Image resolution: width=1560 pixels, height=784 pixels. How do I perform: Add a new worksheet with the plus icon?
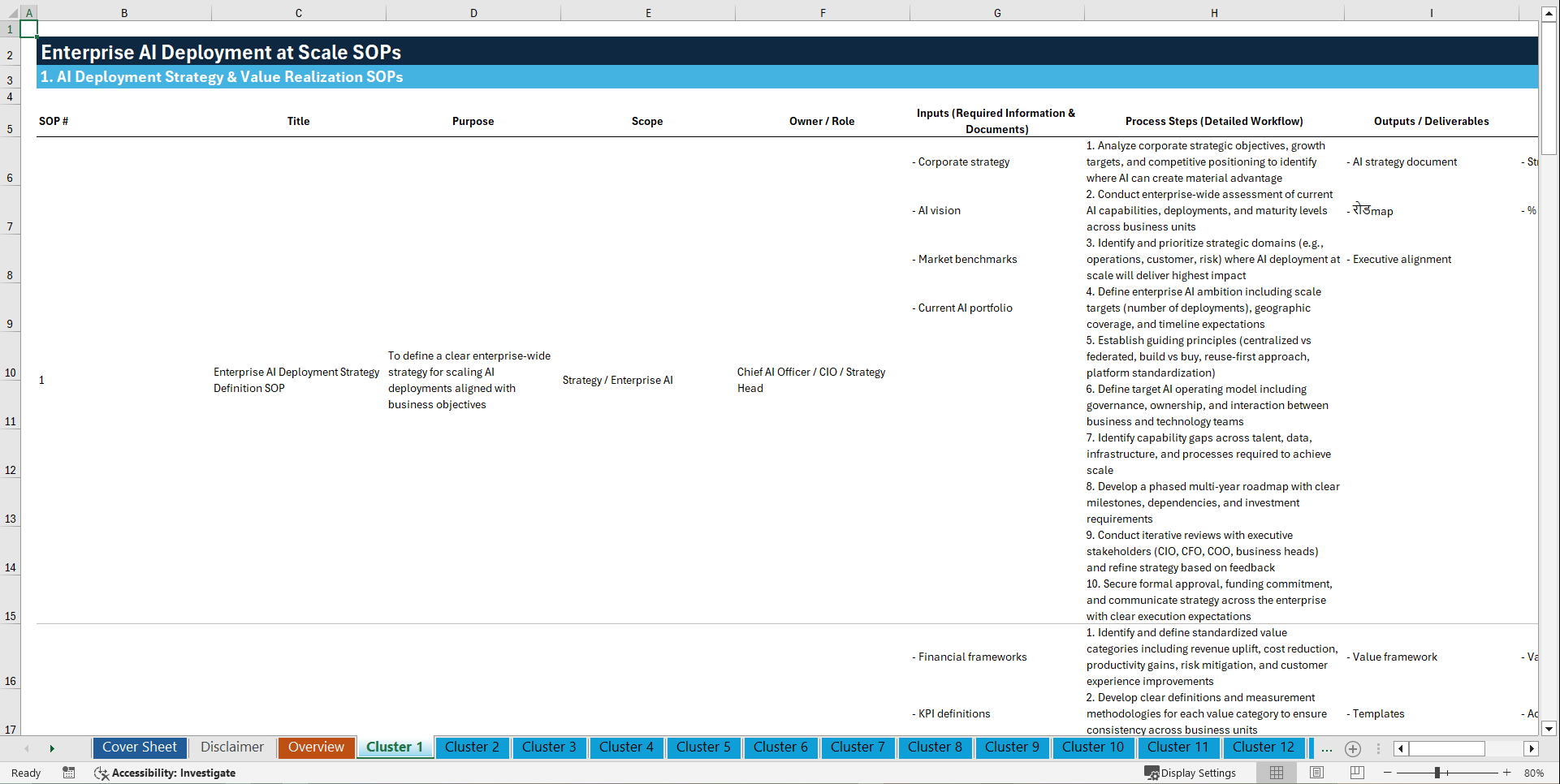(1352, 748)
